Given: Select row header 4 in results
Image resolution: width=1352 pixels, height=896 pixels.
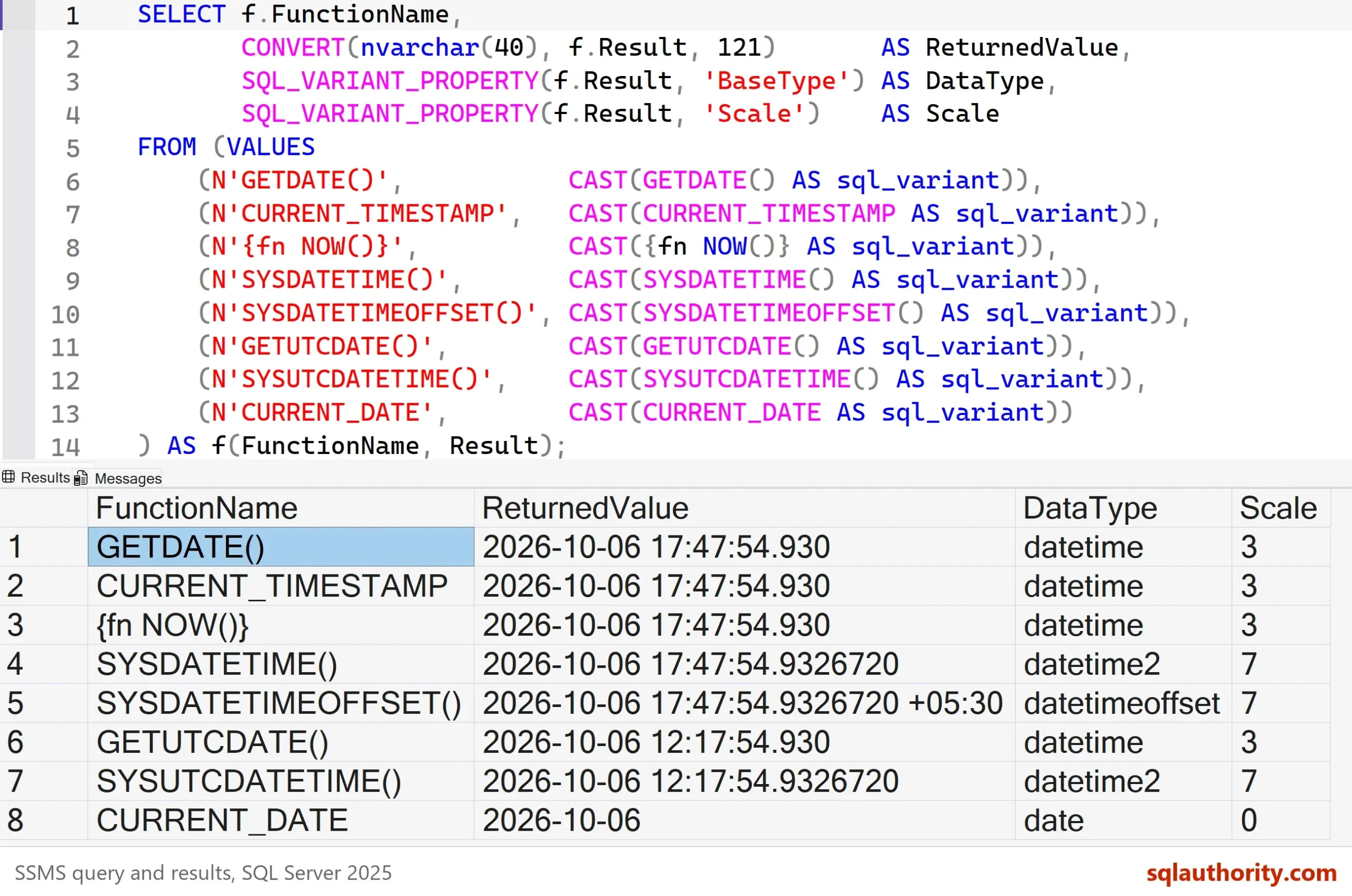Looking at the screenshot, I should pyautogui.click(x=43, y=664).
